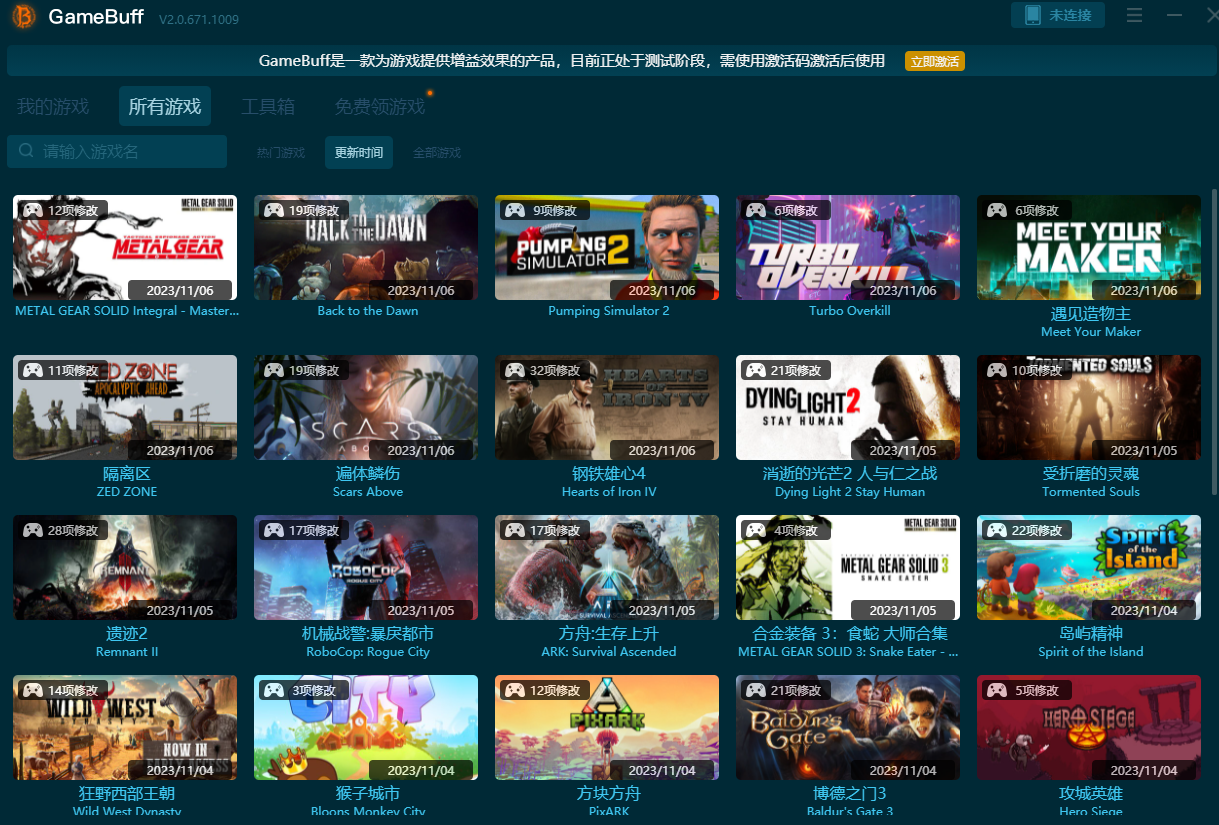Click the vertical scrollbar of game list
This screenshot has height=825, width=1219.
point(1214,340)
